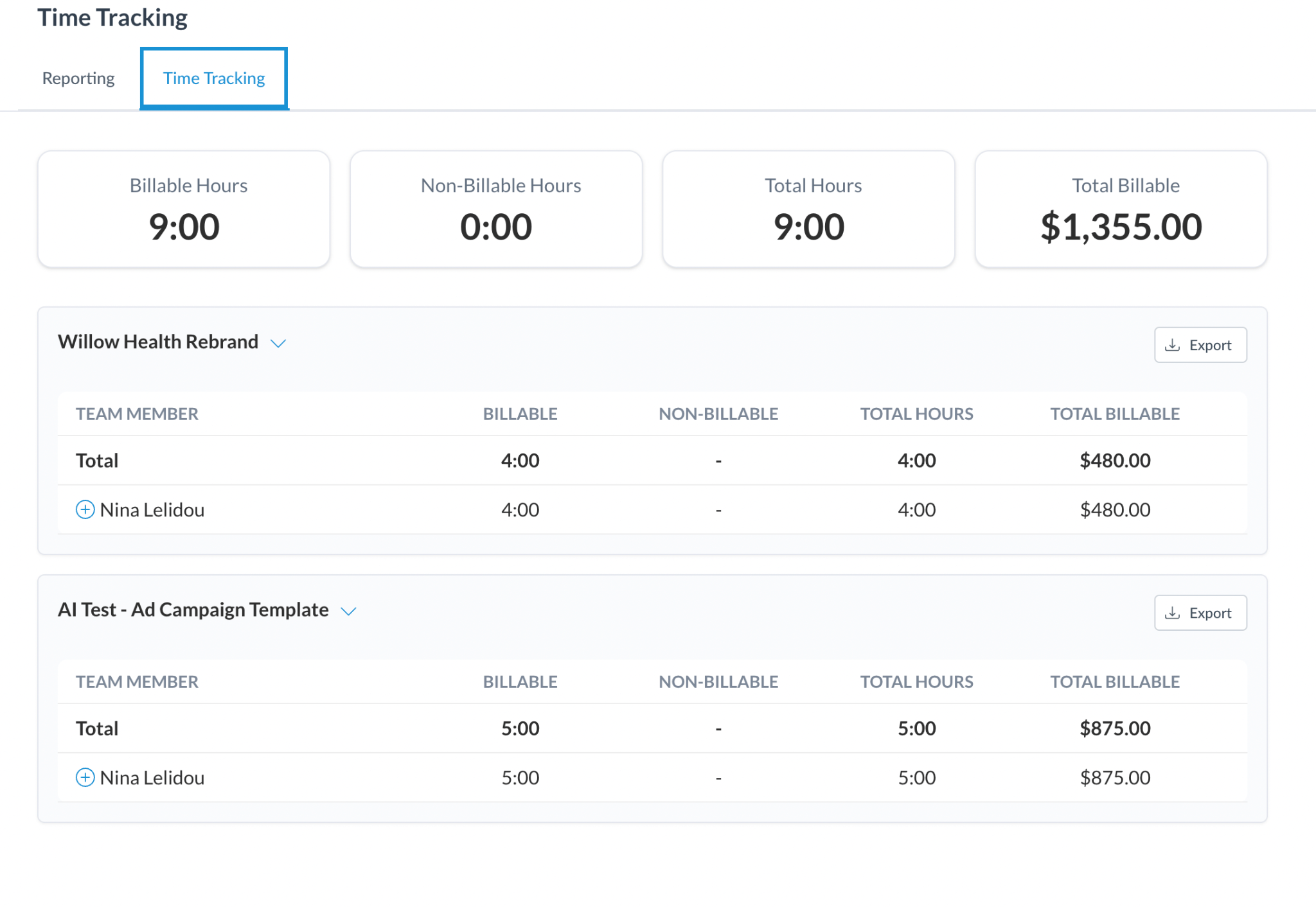Click the plus icon next to Nina Lelidou in Willow Health Rebrand

click(x=85, y=509)
